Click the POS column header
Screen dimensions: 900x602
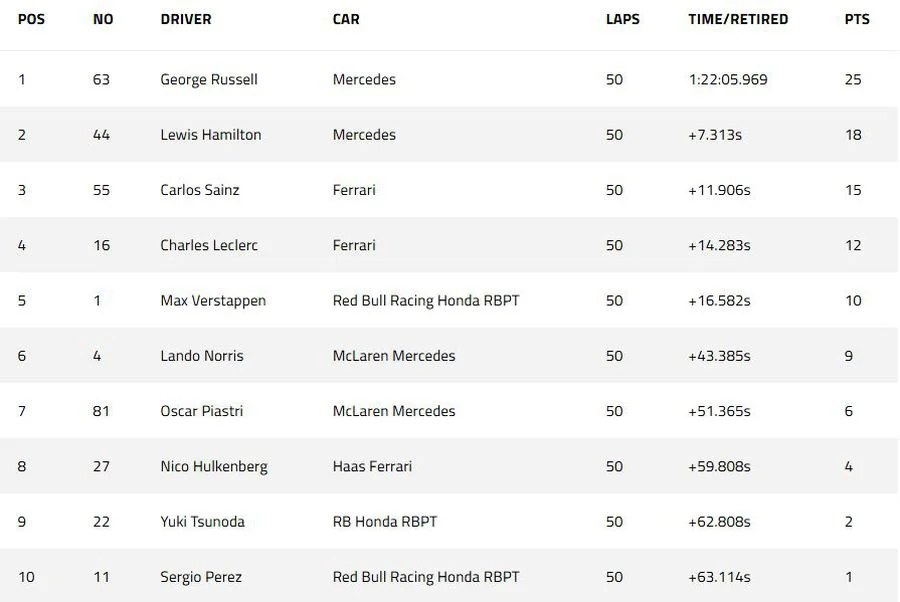click(31, 19)
